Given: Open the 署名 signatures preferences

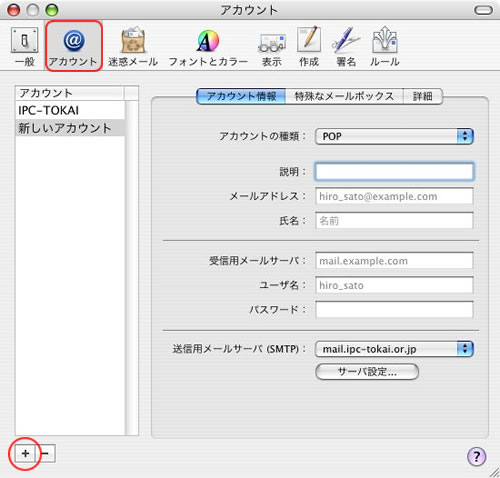Looking at the screenshot, I should (x=346, y=47).
